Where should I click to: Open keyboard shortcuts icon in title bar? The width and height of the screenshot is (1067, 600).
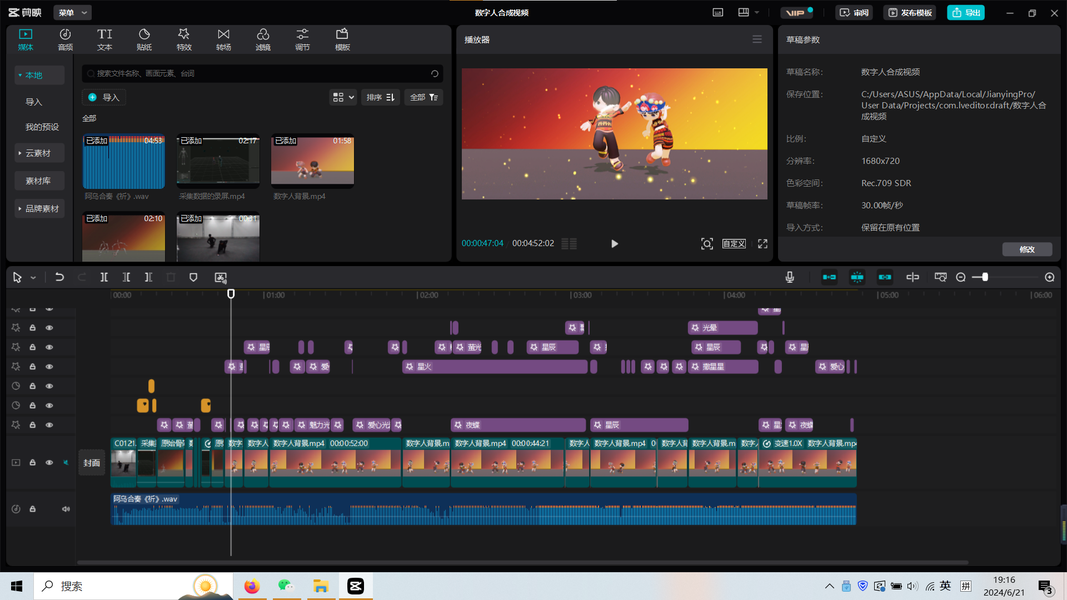coord(718,12)
